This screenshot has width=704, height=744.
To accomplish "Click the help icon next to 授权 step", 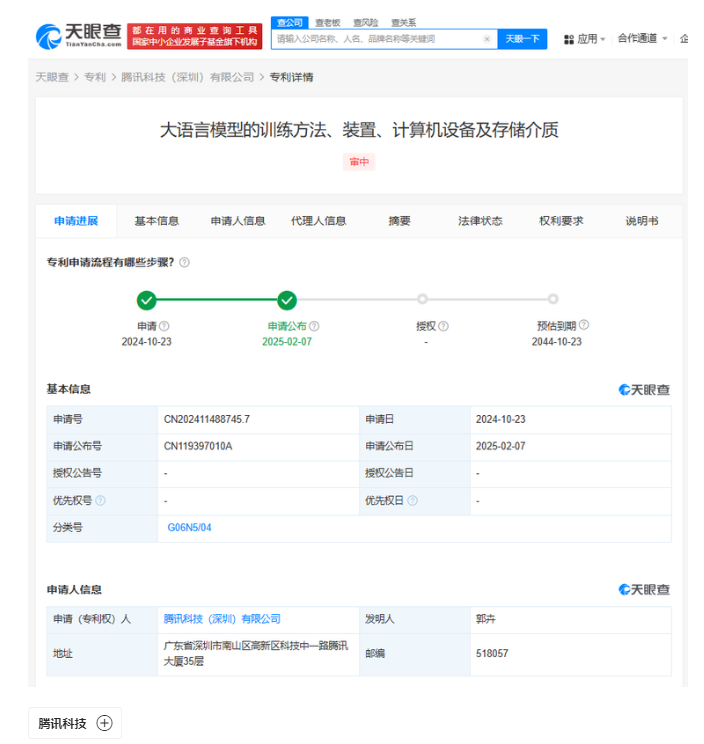I will [444, 326].
